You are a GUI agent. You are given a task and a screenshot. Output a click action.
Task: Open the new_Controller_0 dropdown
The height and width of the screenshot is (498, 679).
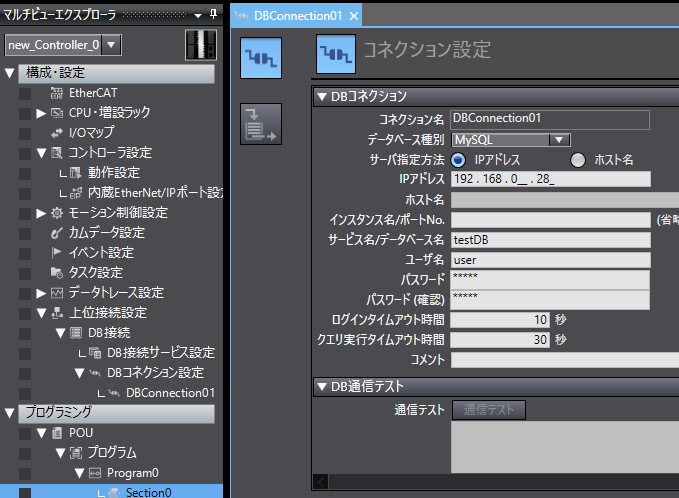112,45
